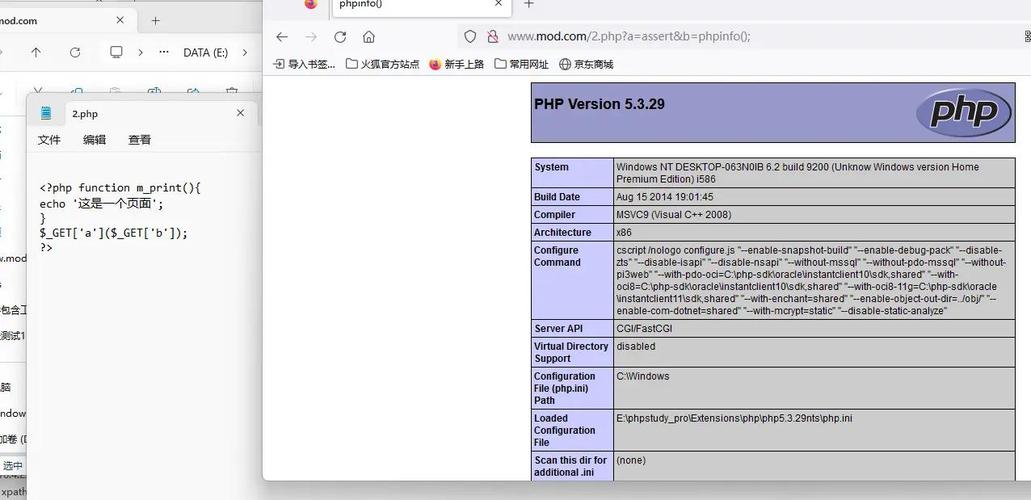Click the 'Configure Command' row label

click(x=557, y=256)
